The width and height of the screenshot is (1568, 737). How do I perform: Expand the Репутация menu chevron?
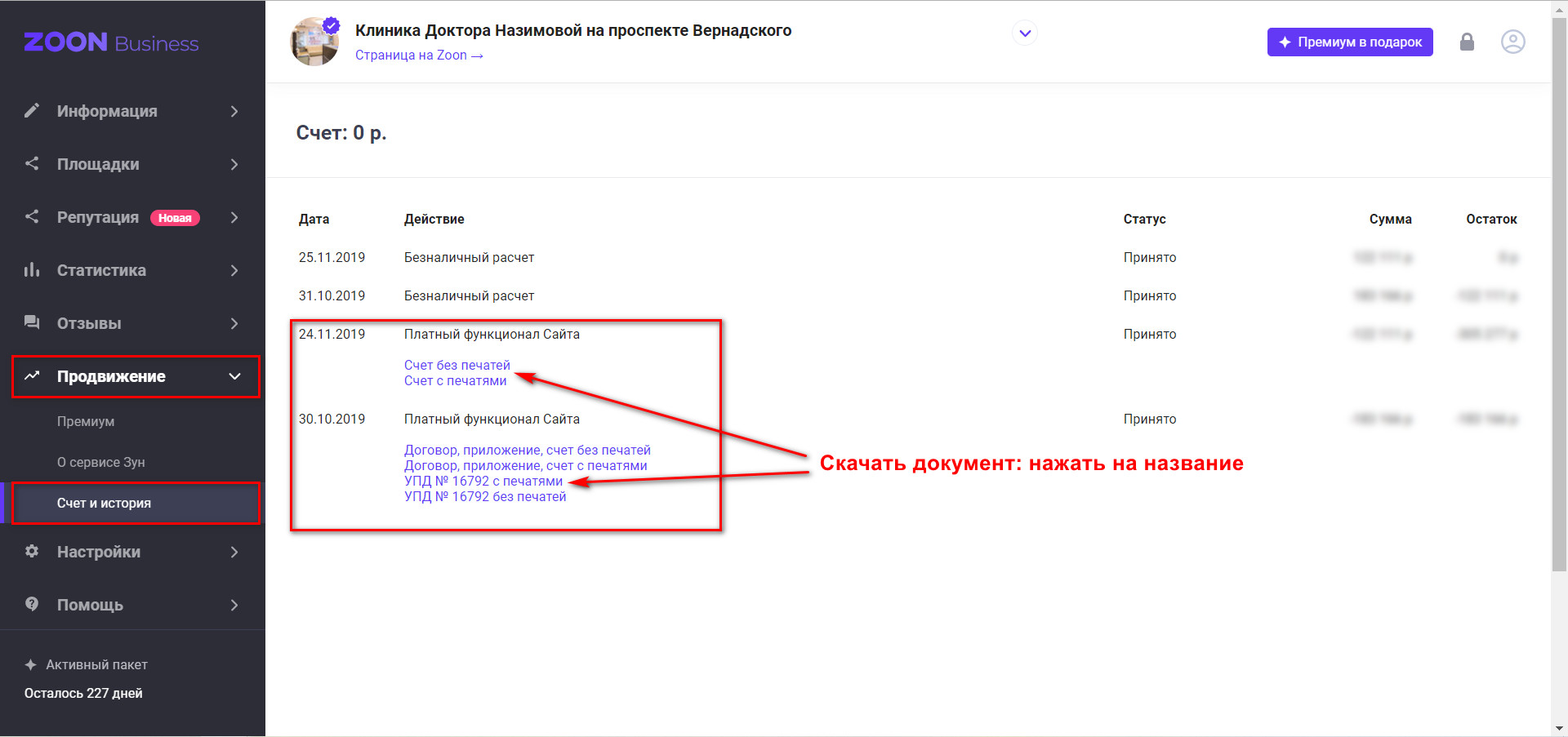point(234,217)
